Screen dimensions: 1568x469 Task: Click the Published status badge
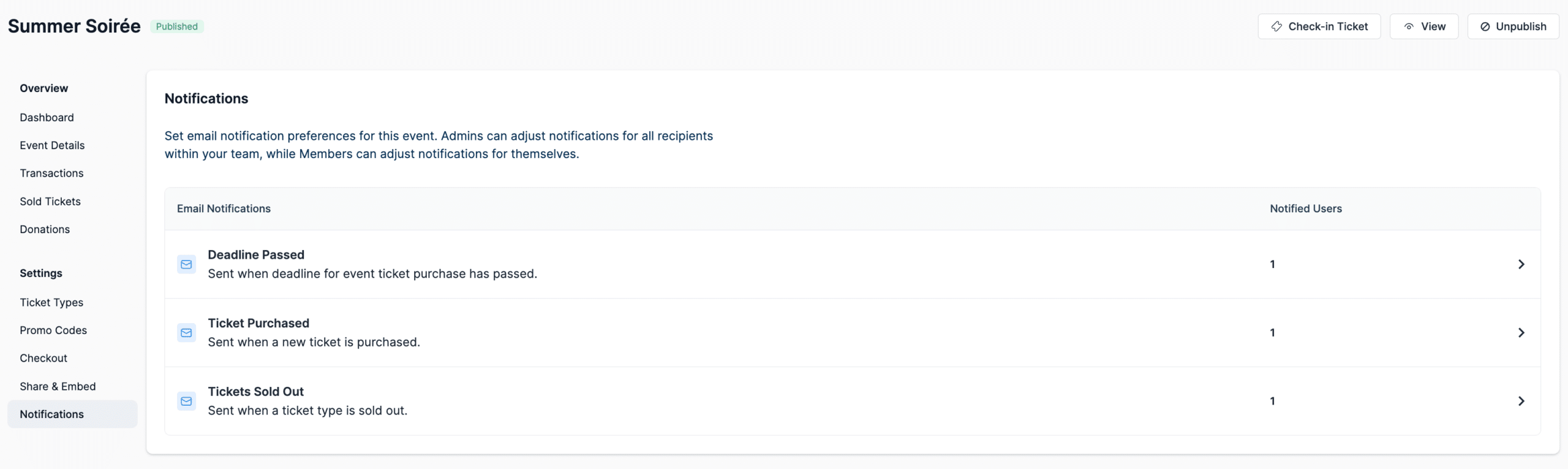coord(176,26)
